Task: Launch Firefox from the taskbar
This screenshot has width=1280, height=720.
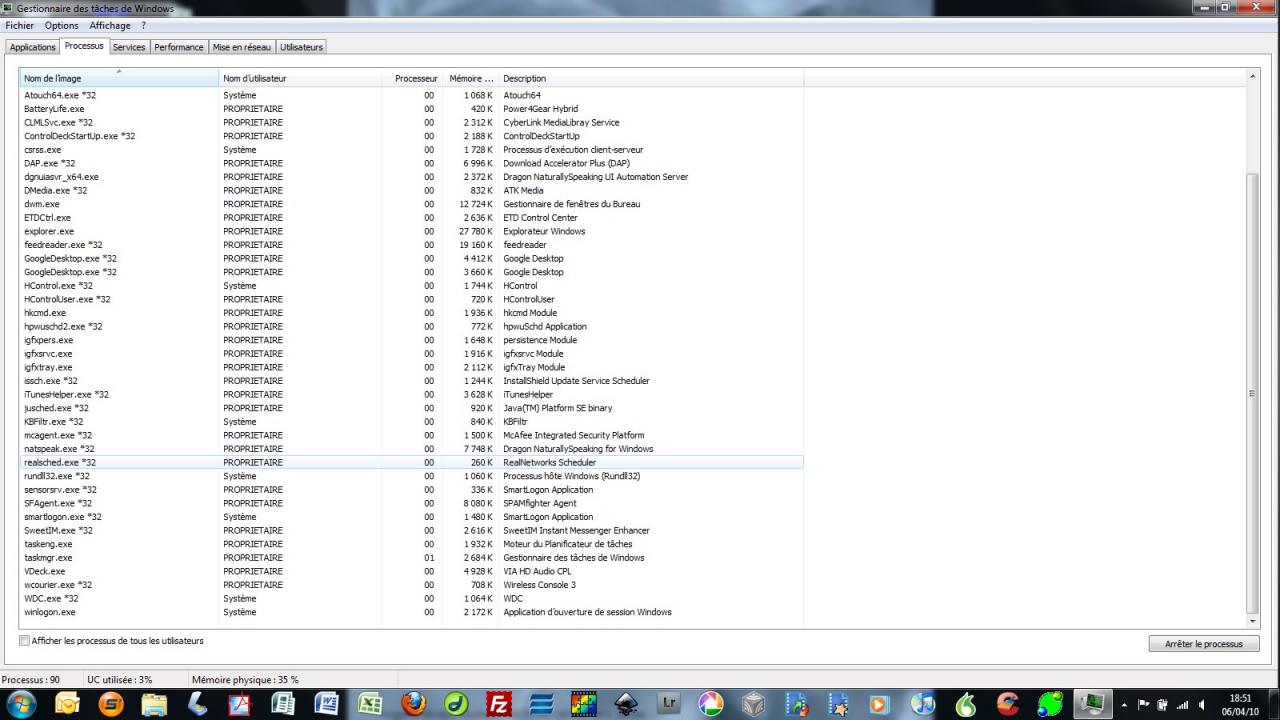Action: (414, 704)
